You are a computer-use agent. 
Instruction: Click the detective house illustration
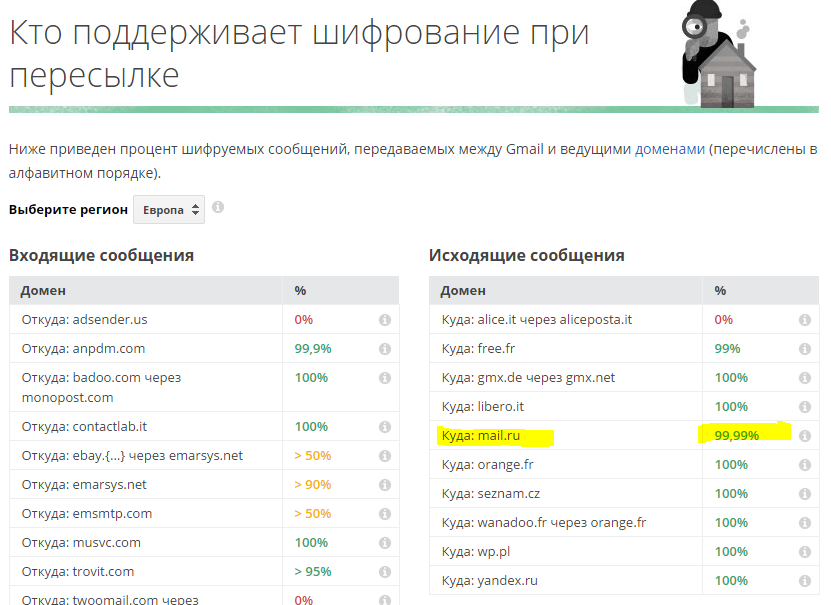pyautogui.click(x=719, y=53)
